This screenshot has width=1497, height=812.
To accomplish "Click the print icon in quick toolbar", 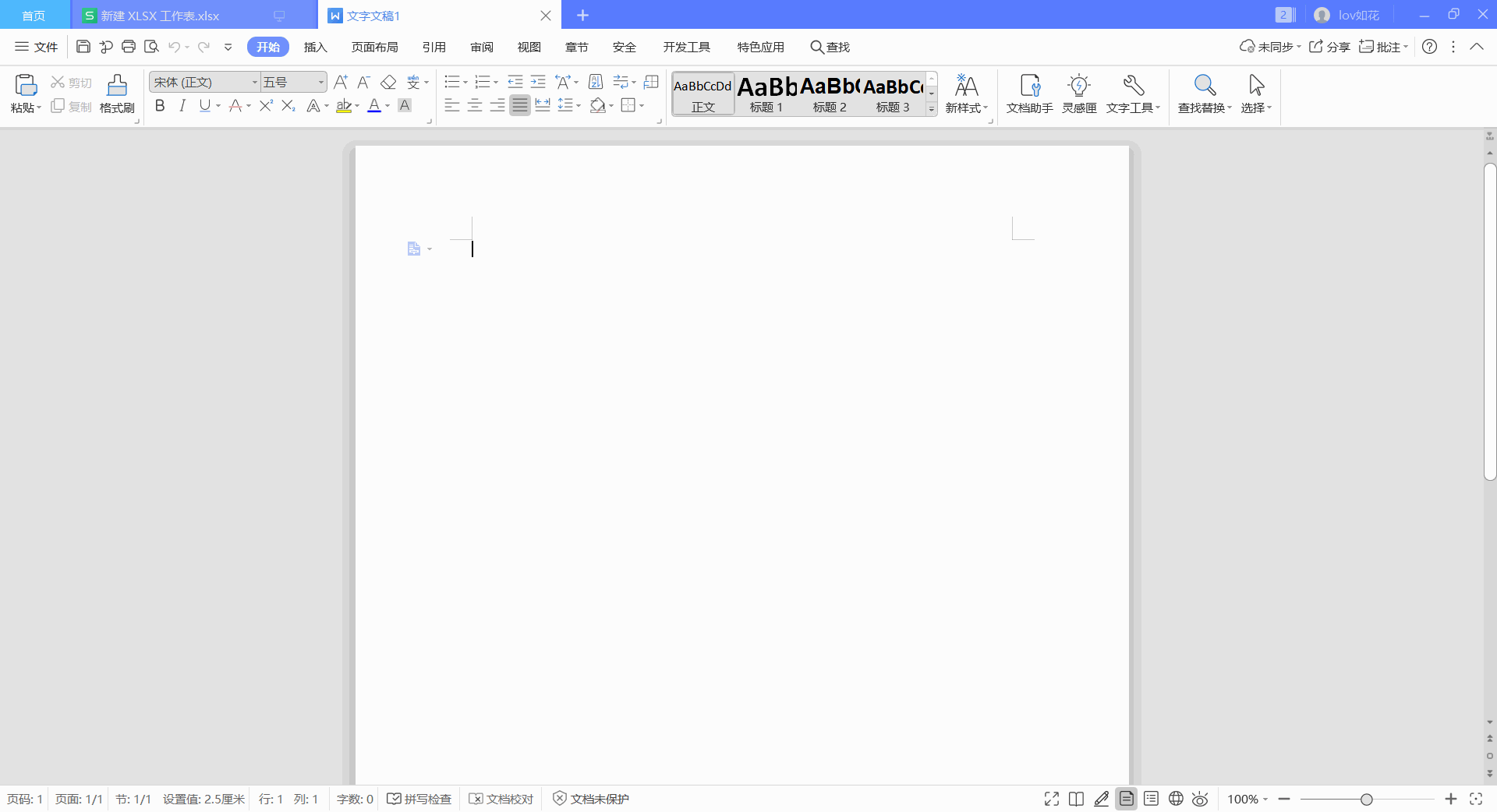I will click(129, 47).
